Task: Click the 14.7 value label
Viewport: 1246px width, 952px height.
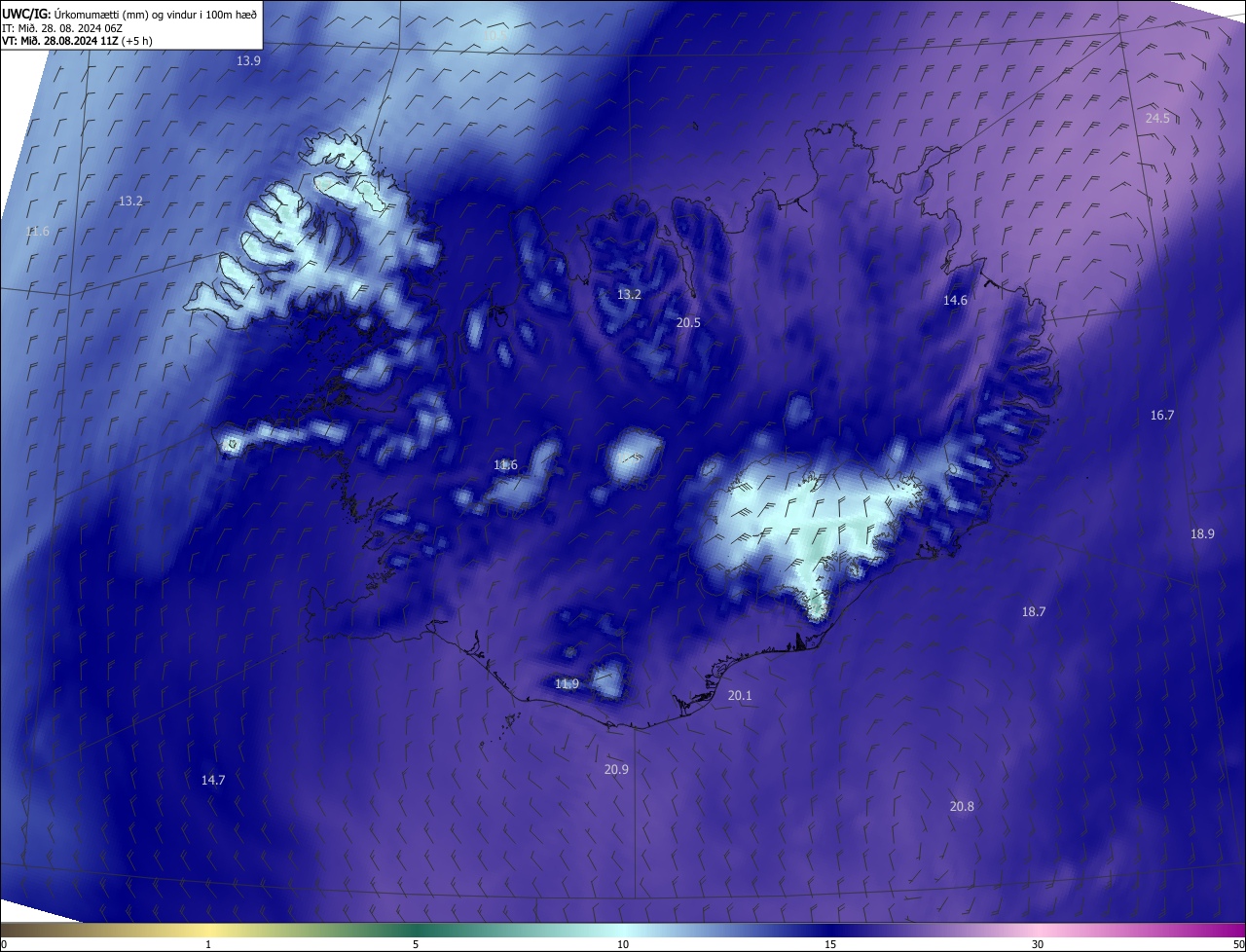Action: [x=213, y=780]
